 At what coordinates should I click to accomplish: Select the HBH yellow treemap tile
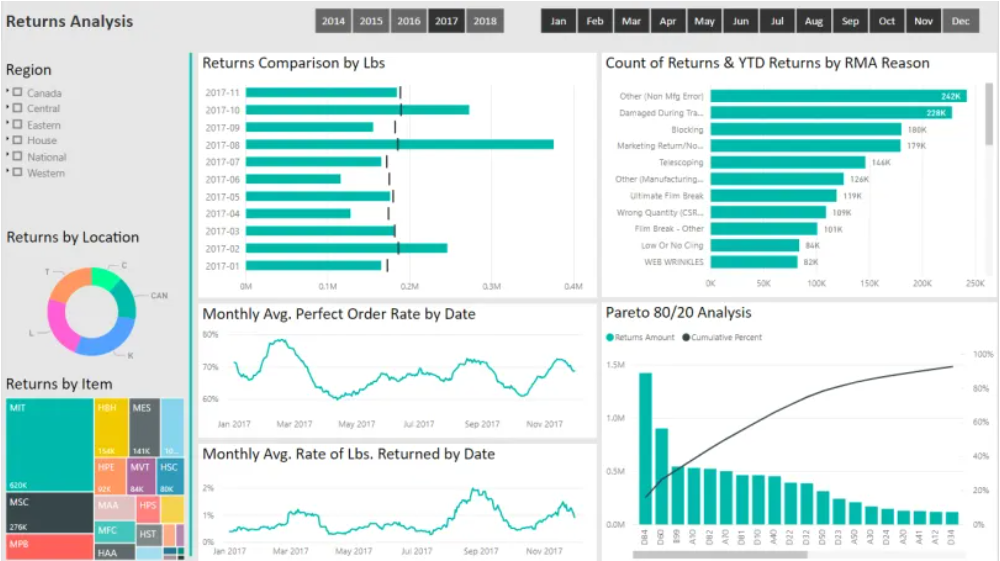111,427
